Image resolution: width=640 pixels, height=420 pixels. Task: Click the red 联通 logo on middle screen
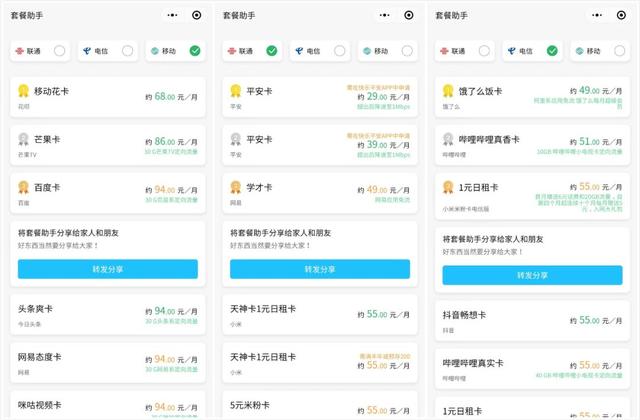[x=232, y=51]
